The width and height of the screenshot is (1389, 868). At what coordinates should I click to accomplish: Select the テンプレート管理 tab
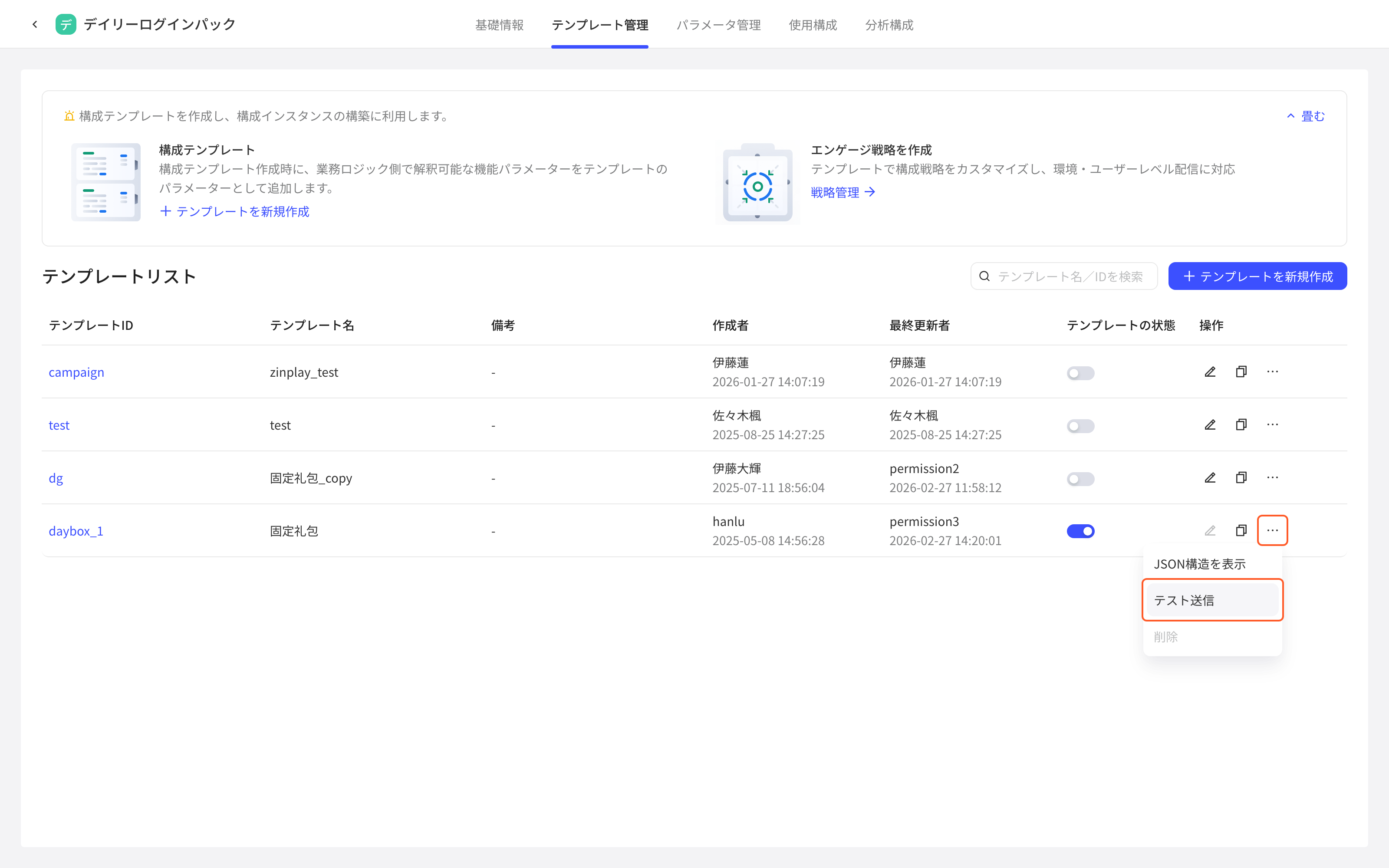point(600,25)
